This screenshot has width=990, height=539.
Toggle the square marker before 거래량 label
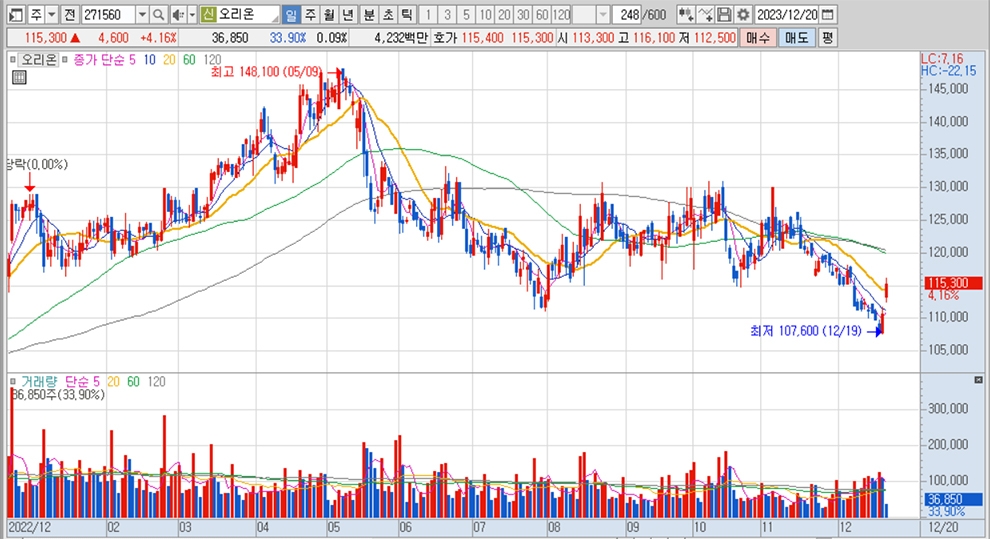14,382
